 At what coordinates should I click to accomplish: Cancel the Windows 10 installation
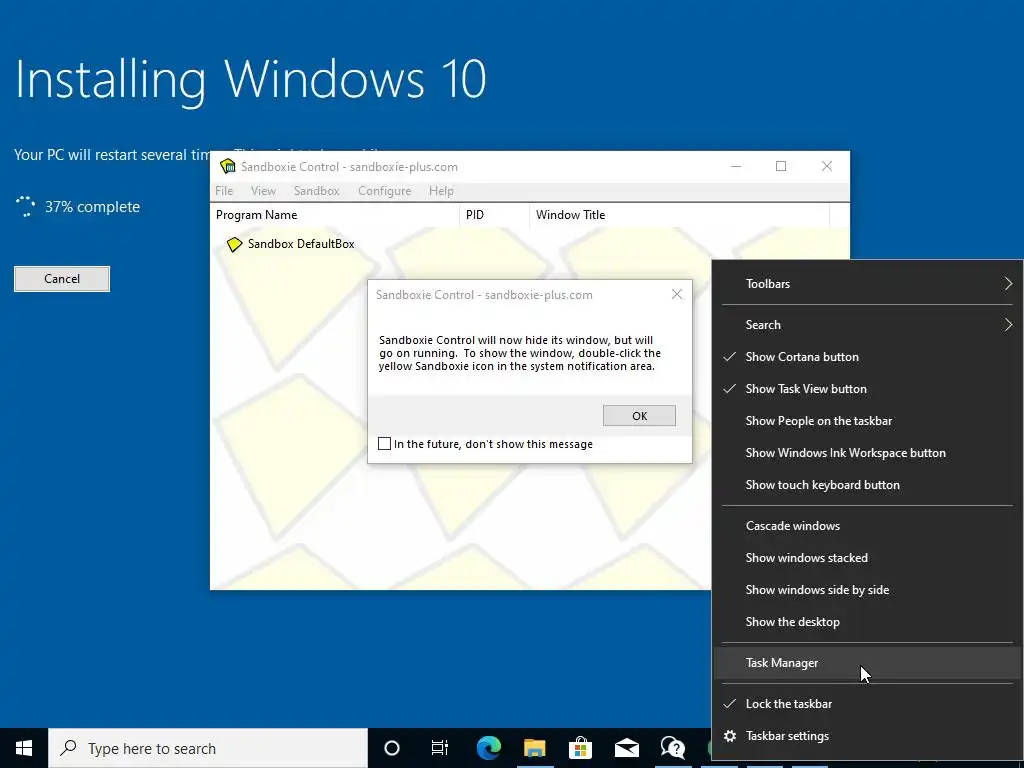(62, 279)
